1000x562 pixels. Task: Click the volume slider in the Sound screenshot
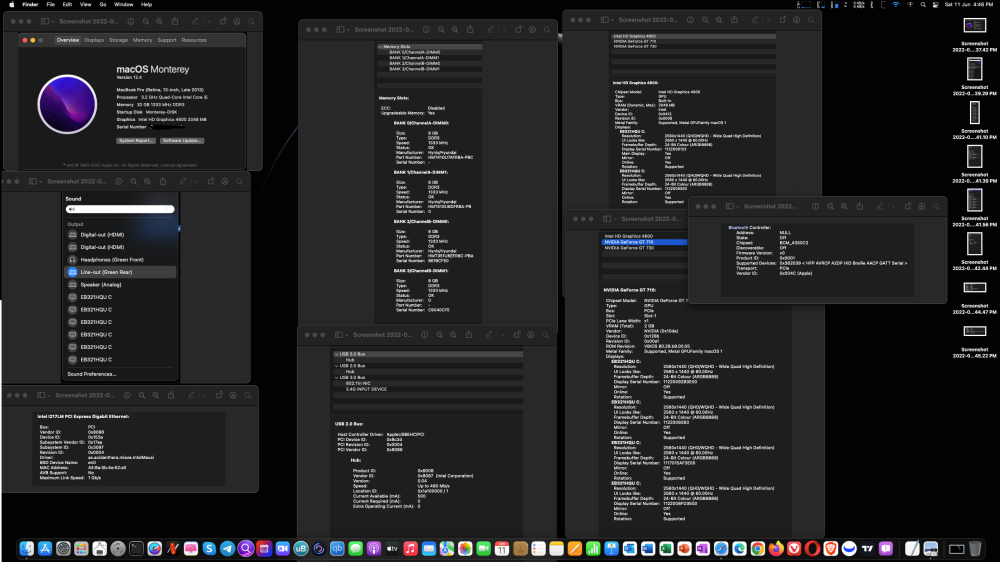pyautogui.click(x=120, y=209)
